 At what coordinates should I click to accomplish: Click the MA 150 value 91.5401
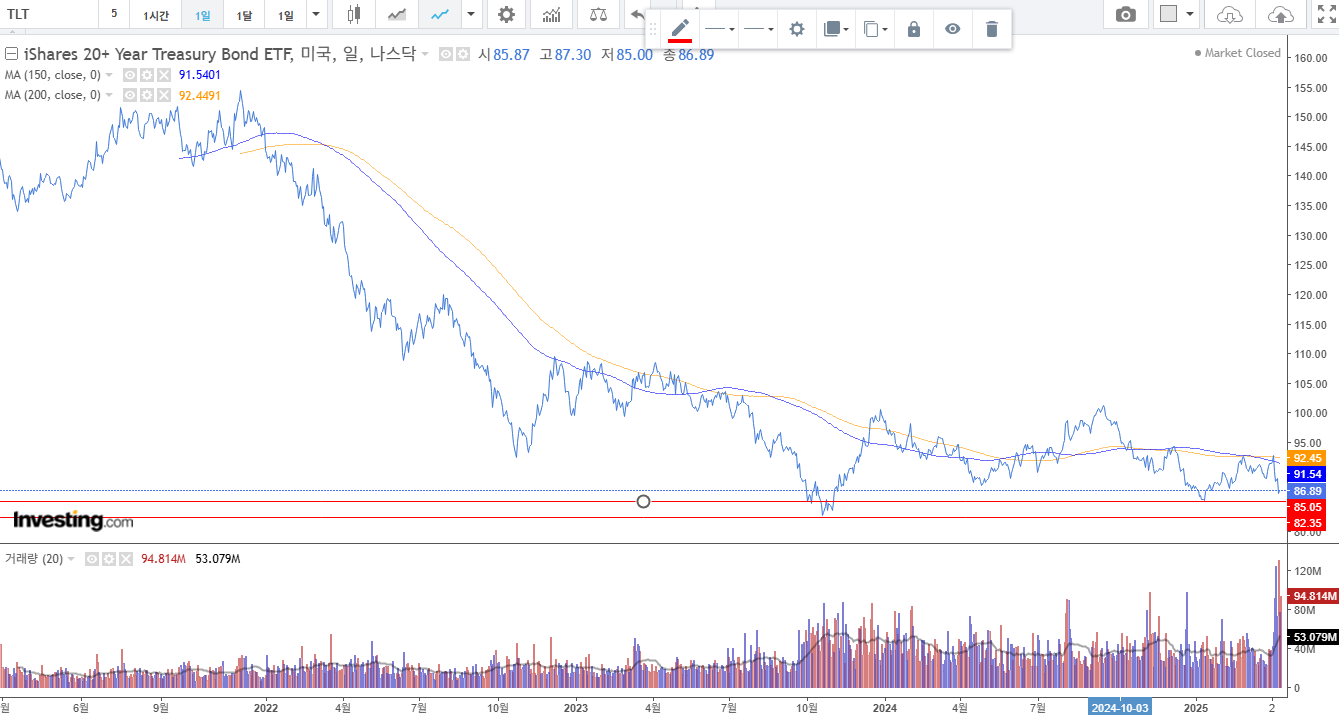point(200,75)
